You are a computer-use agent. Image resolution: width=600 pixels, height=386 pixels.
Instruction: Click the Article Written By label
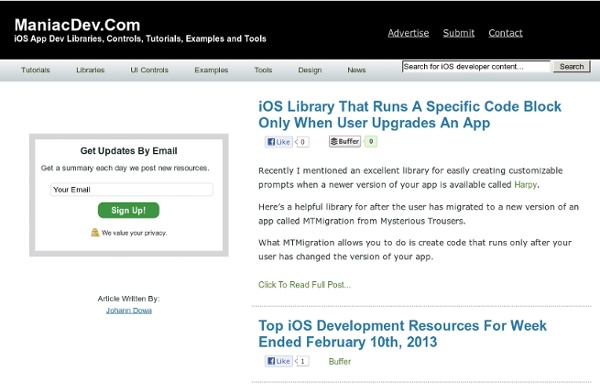click(129, 298)
